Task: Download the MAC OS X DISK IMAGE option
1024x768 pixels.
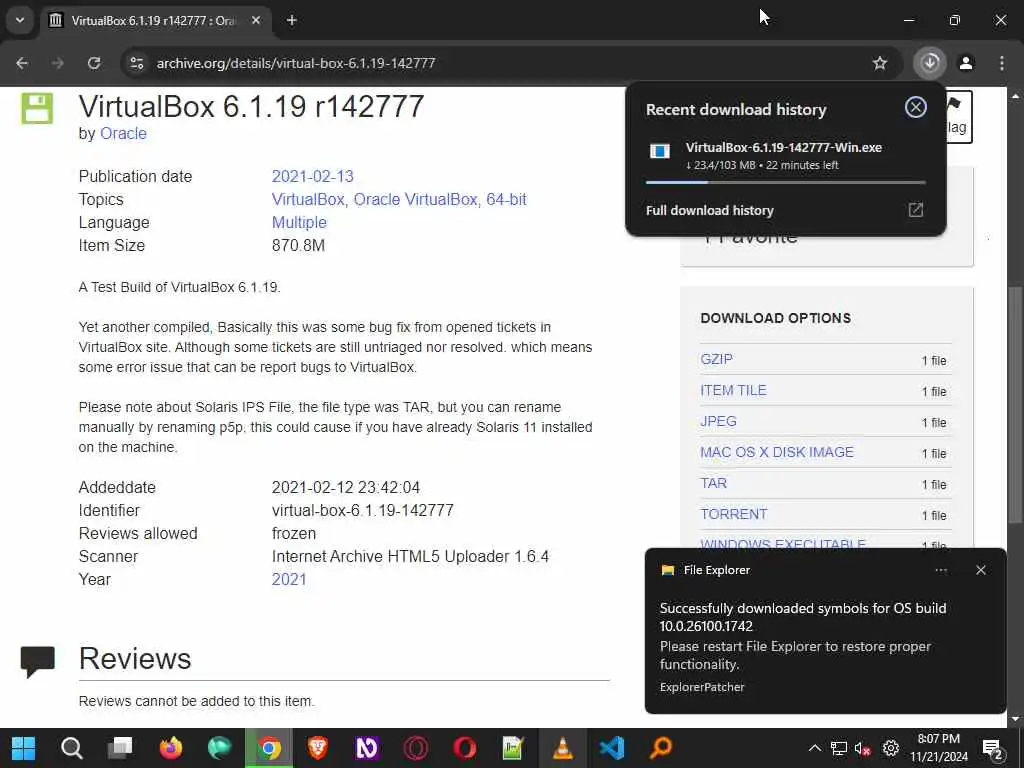Action: 777,452
